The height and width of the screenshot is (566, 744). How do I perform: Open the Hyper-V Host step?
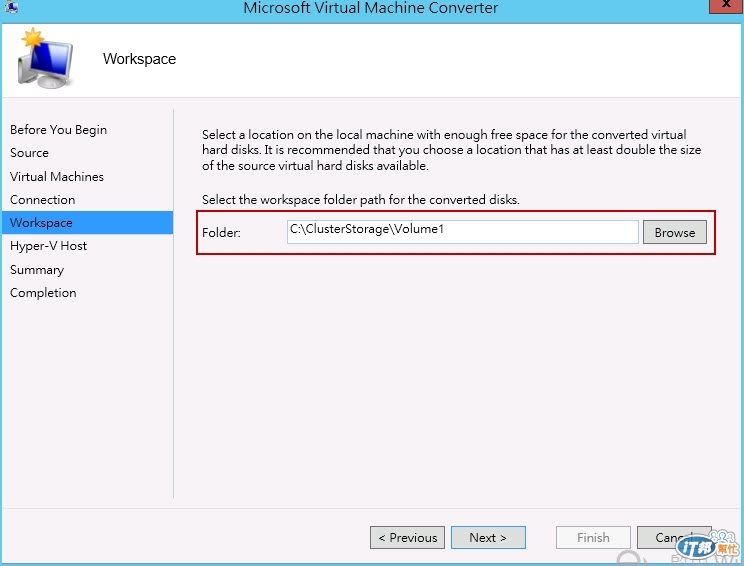pos(48,246)
